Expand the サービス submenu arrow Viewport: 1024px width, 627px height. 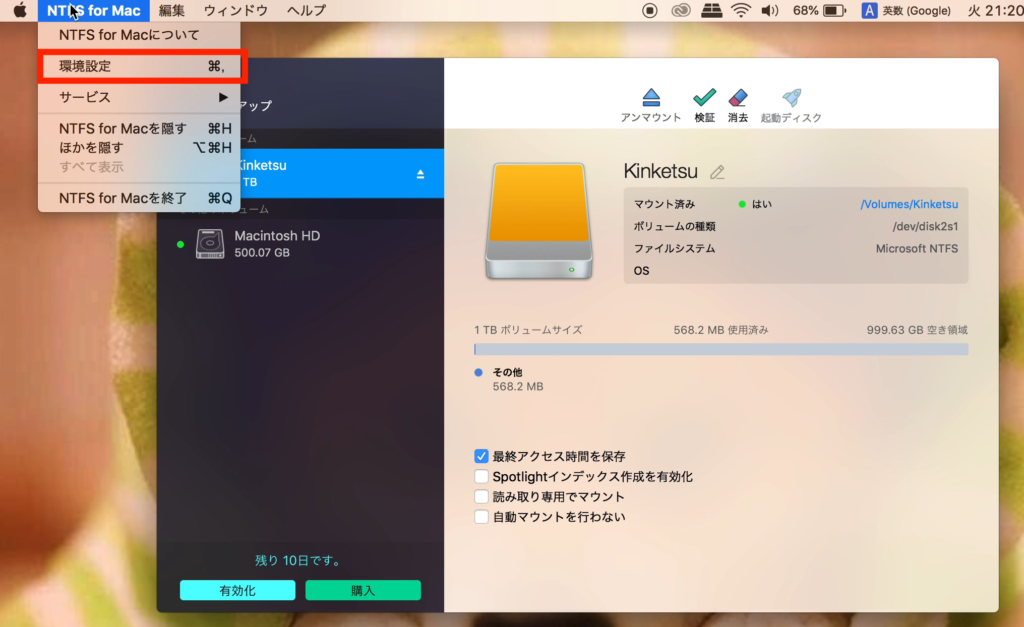pos(223,97)
